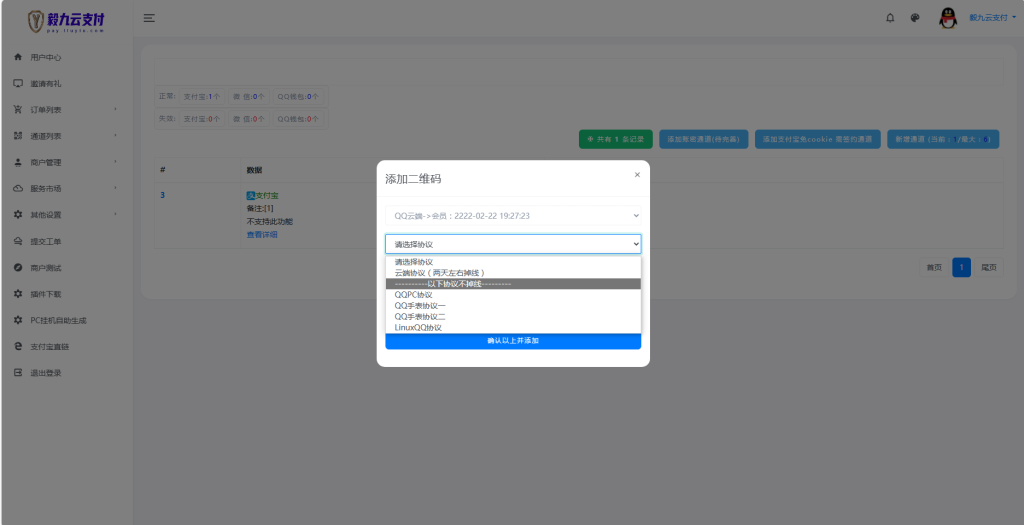Open the QQ云端 会员 select box

pos(513,215)
